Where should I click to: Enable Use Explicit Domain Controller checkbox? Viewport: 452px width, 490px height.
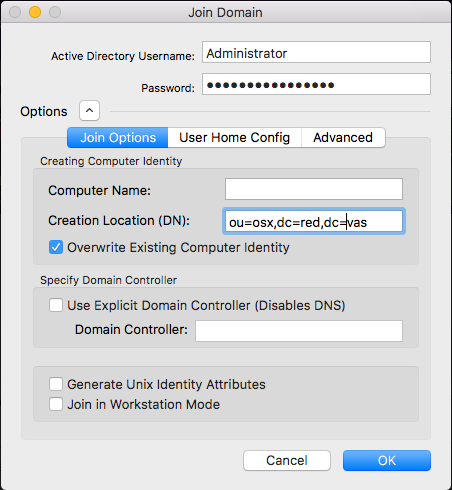point(56,305)
